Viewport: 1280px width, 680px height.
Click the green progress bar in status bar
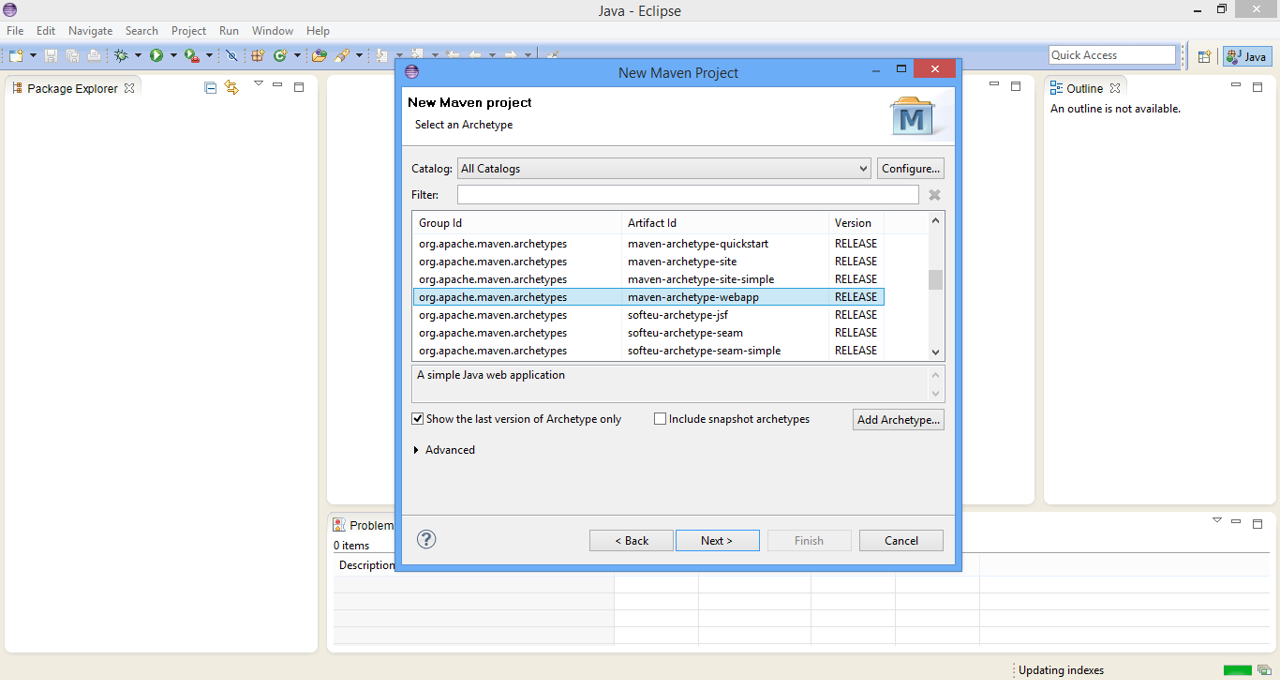click(1237, 670)
